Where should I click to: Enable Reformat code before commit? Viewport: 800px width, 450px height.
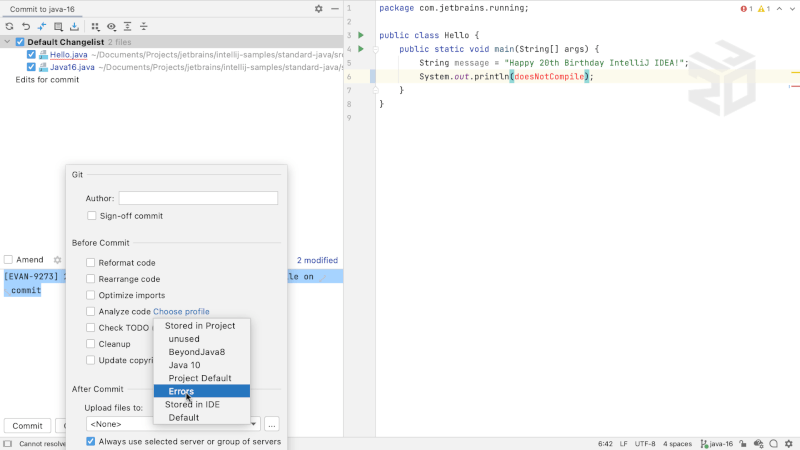pos(90,263)
